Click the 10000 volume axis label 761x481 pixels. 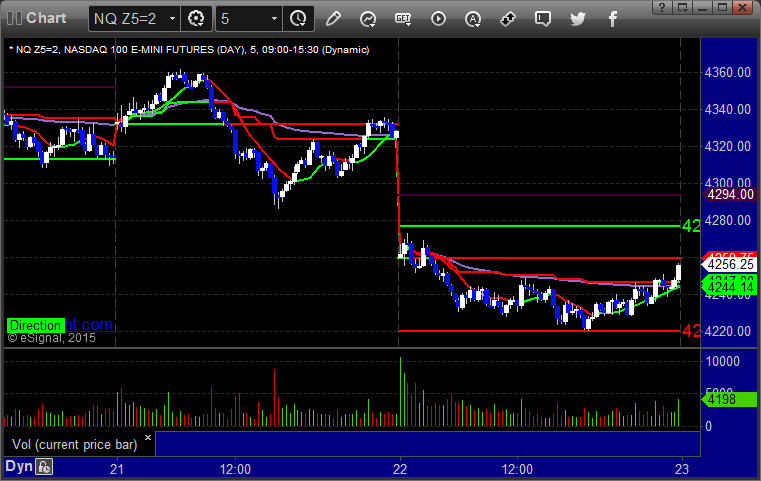[x=723, y=361]
